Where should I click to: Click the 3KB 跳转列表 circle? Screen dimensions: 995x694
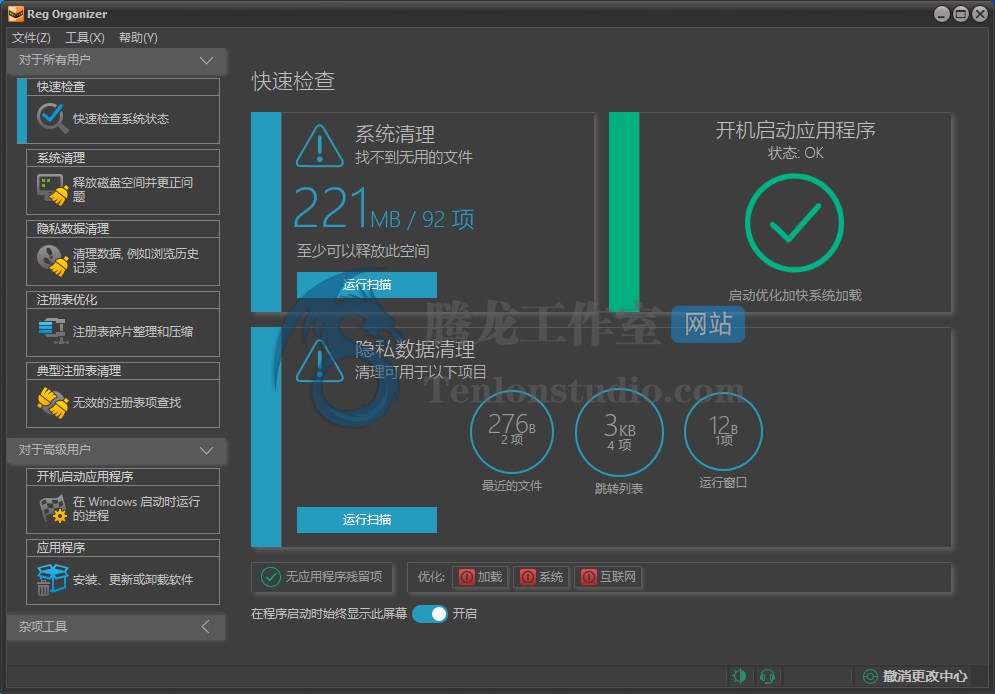click(x=619, y=432)
